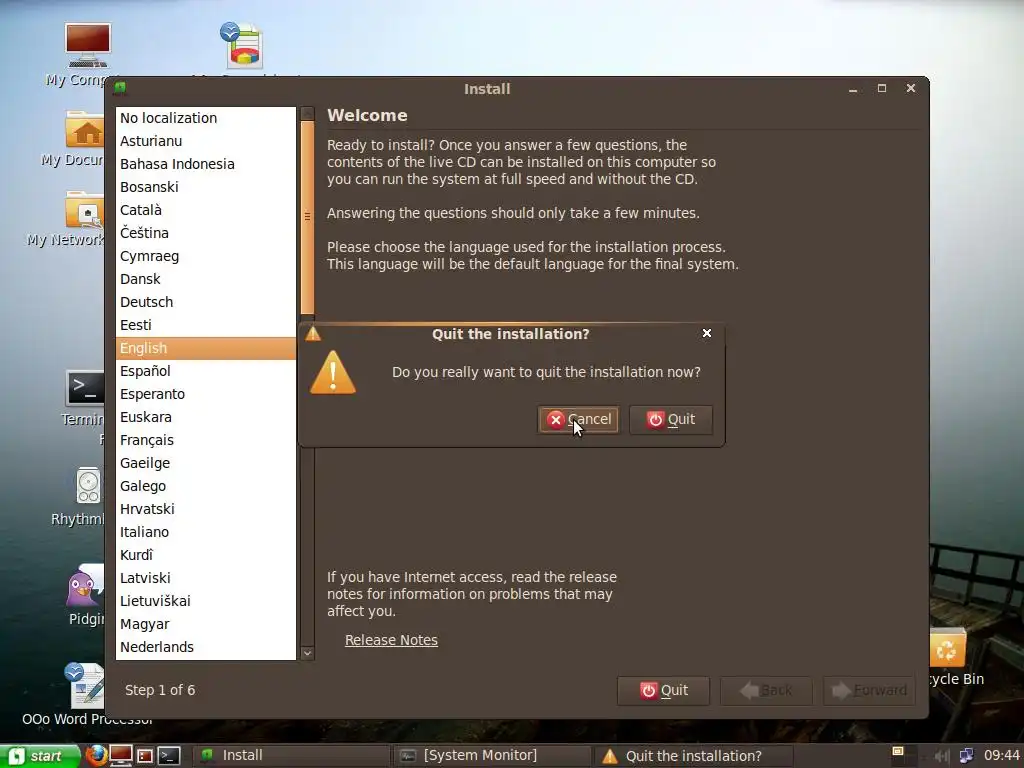The height and width of the screenshot is (768, 1024).
Task: Open the Release Notes link
Action: tap(391, 640)
